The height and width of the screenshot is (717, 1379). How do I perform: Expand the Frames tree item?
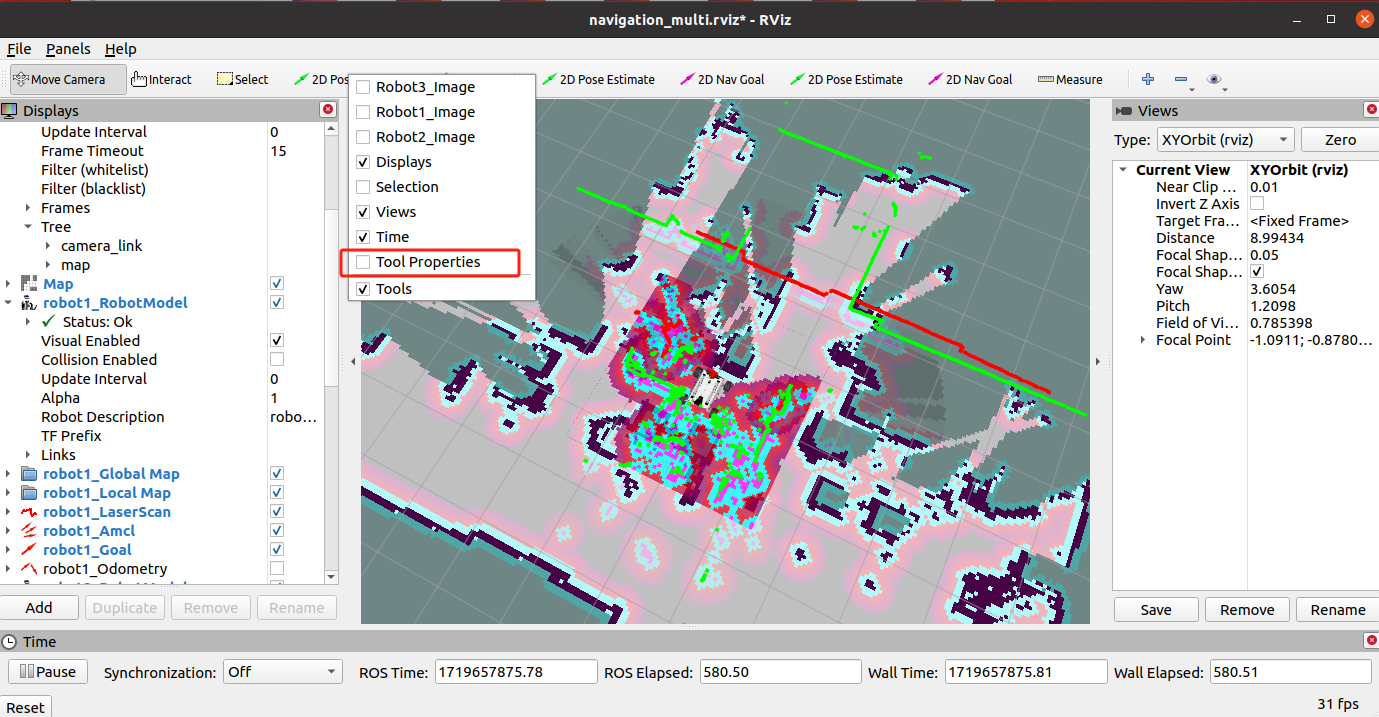[x=28, y=208]
